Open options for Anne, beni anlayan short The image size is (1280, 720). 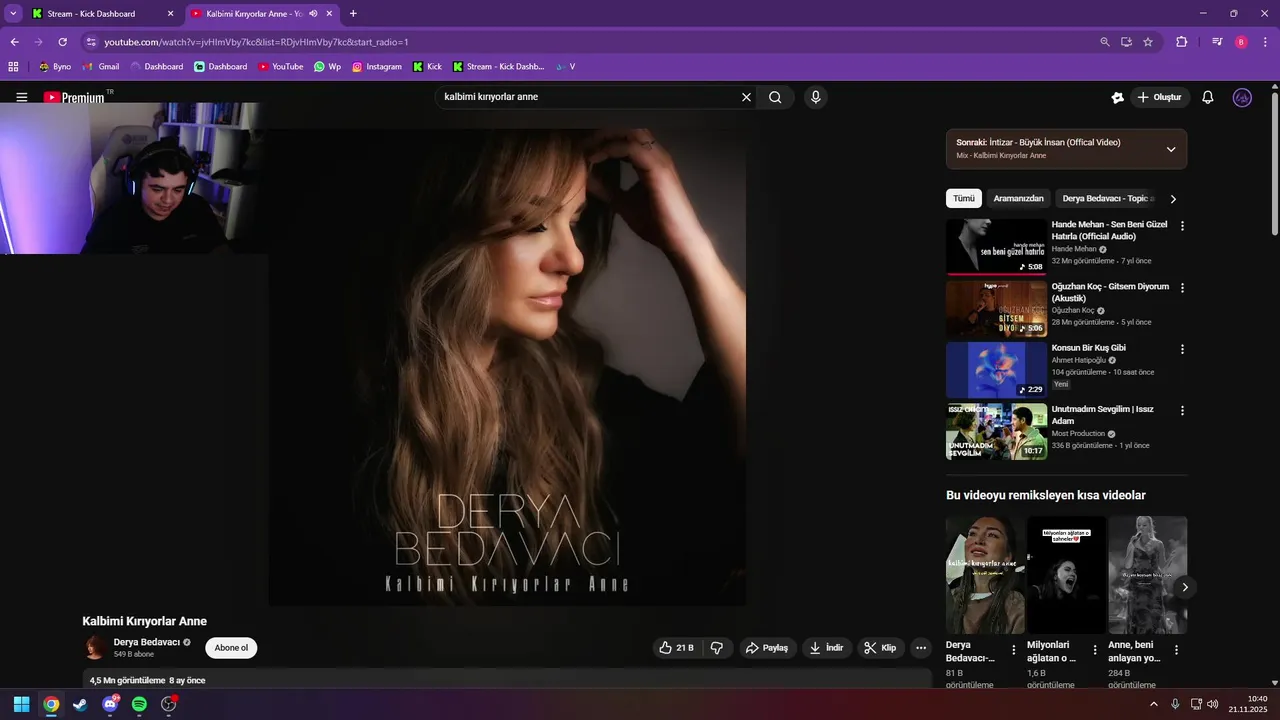click(x=1176, y=650)
